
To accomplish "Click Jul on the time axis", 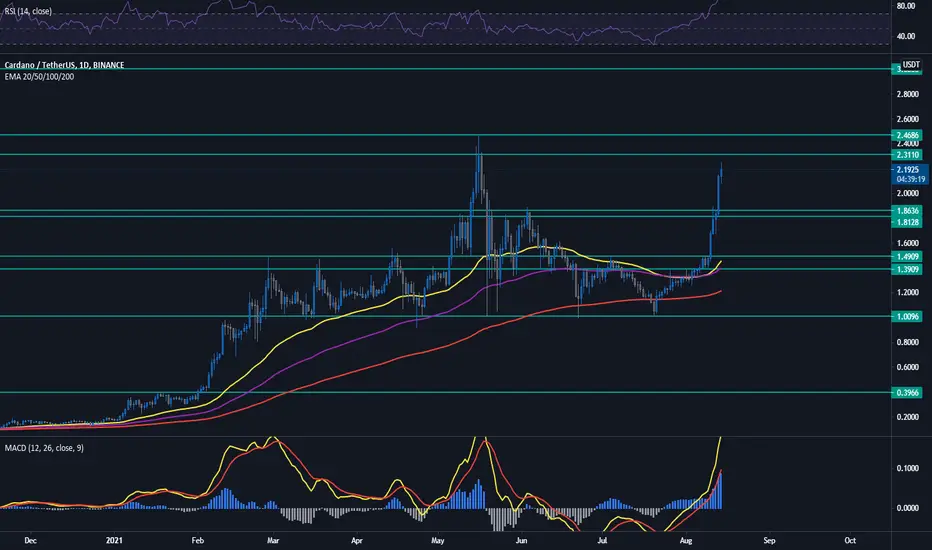I will click(602, 540).
